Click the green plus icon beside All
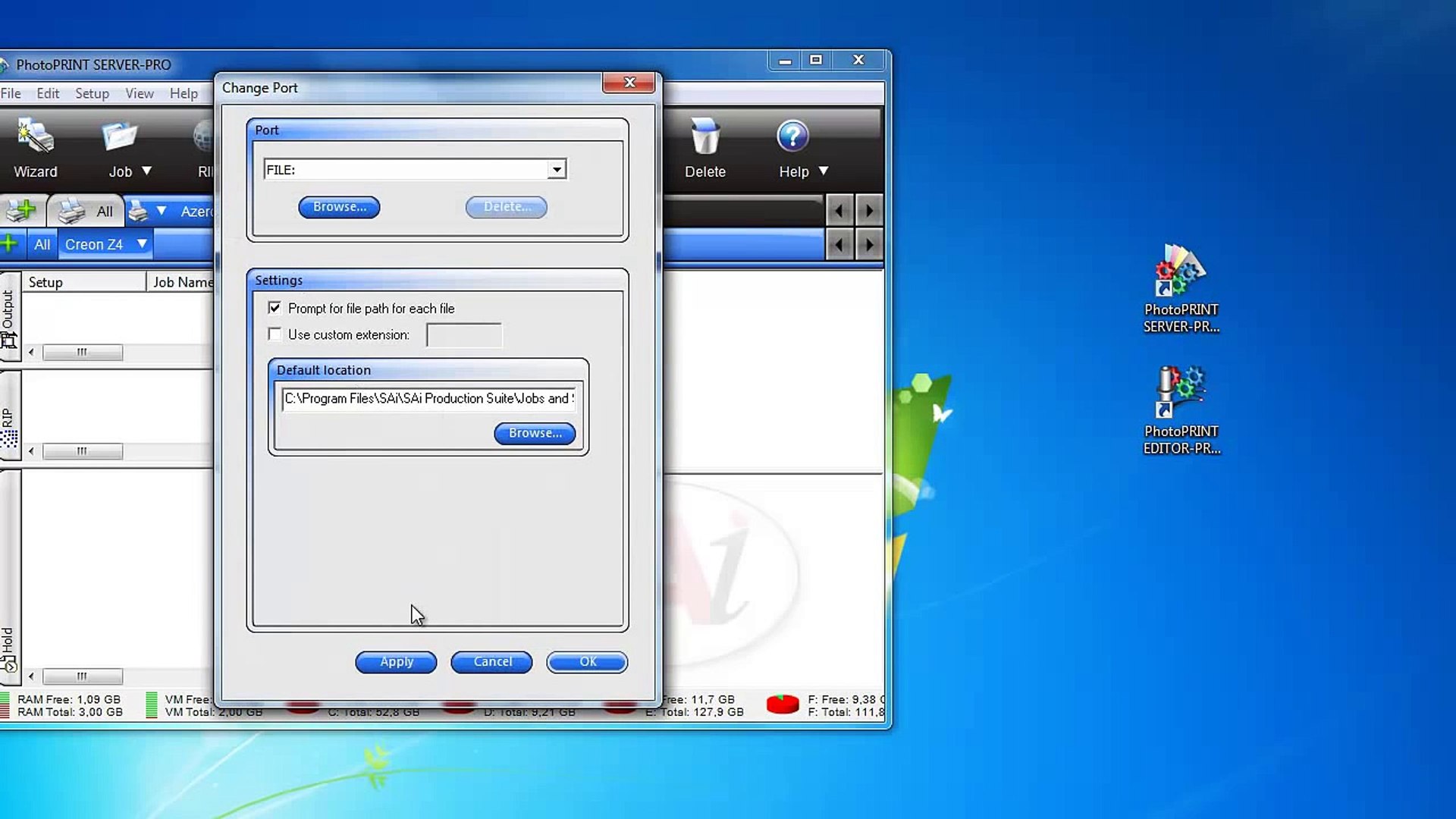This screenshot has height=819, width=1456. click(x=9, y=244)
